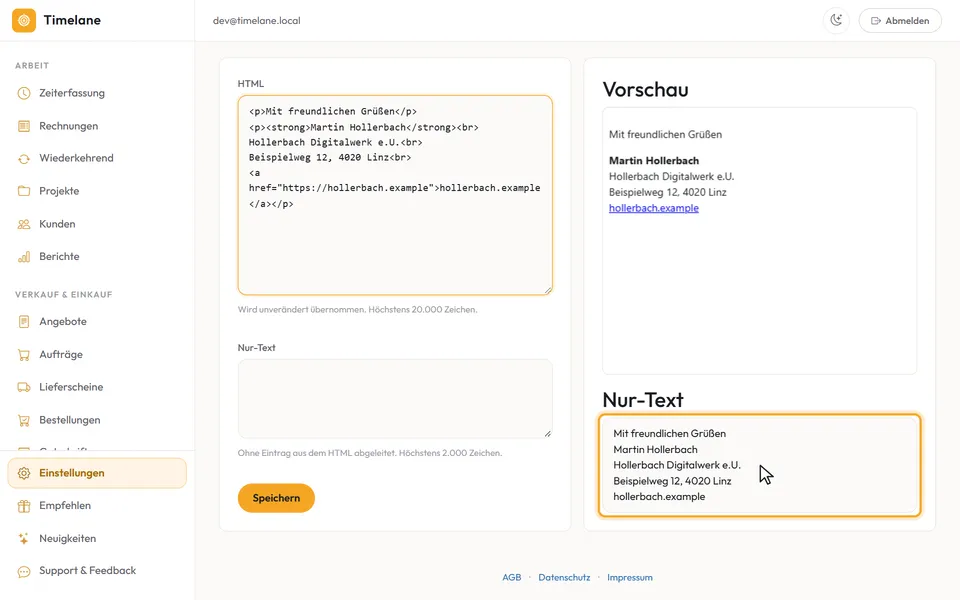Click "Martin Hollerbach" bold text in preview
The height and width of the screenshot is (600, 960).
tap(654, 160)
